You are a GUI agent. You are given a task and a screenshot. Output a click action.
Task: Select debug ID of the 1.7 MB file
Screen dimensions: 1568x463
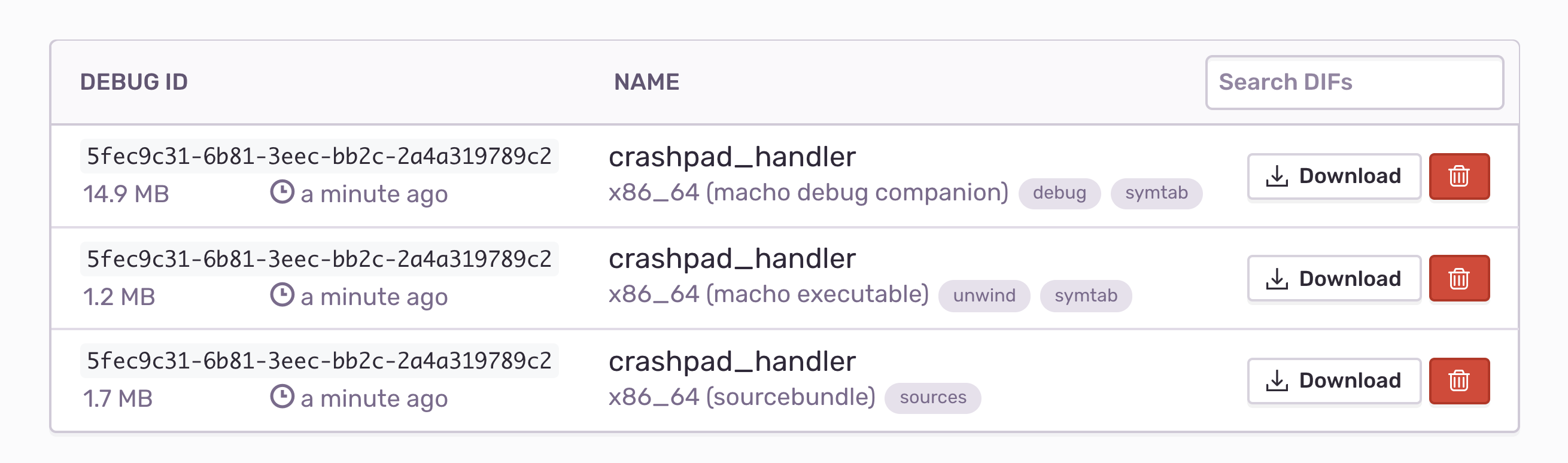click(x=319, y=361)
